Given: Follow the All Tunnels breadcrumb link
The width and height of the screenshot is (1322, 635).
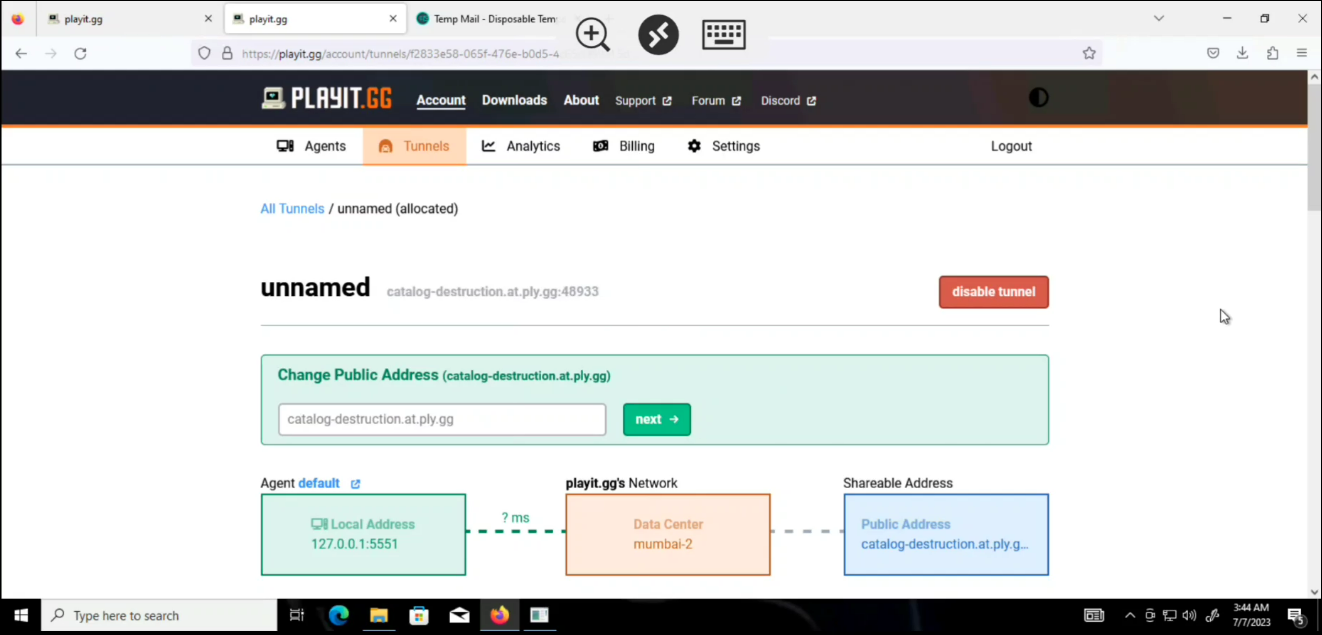Looking at the screenshot, I should pyautogui.click(x=292, y=209).
